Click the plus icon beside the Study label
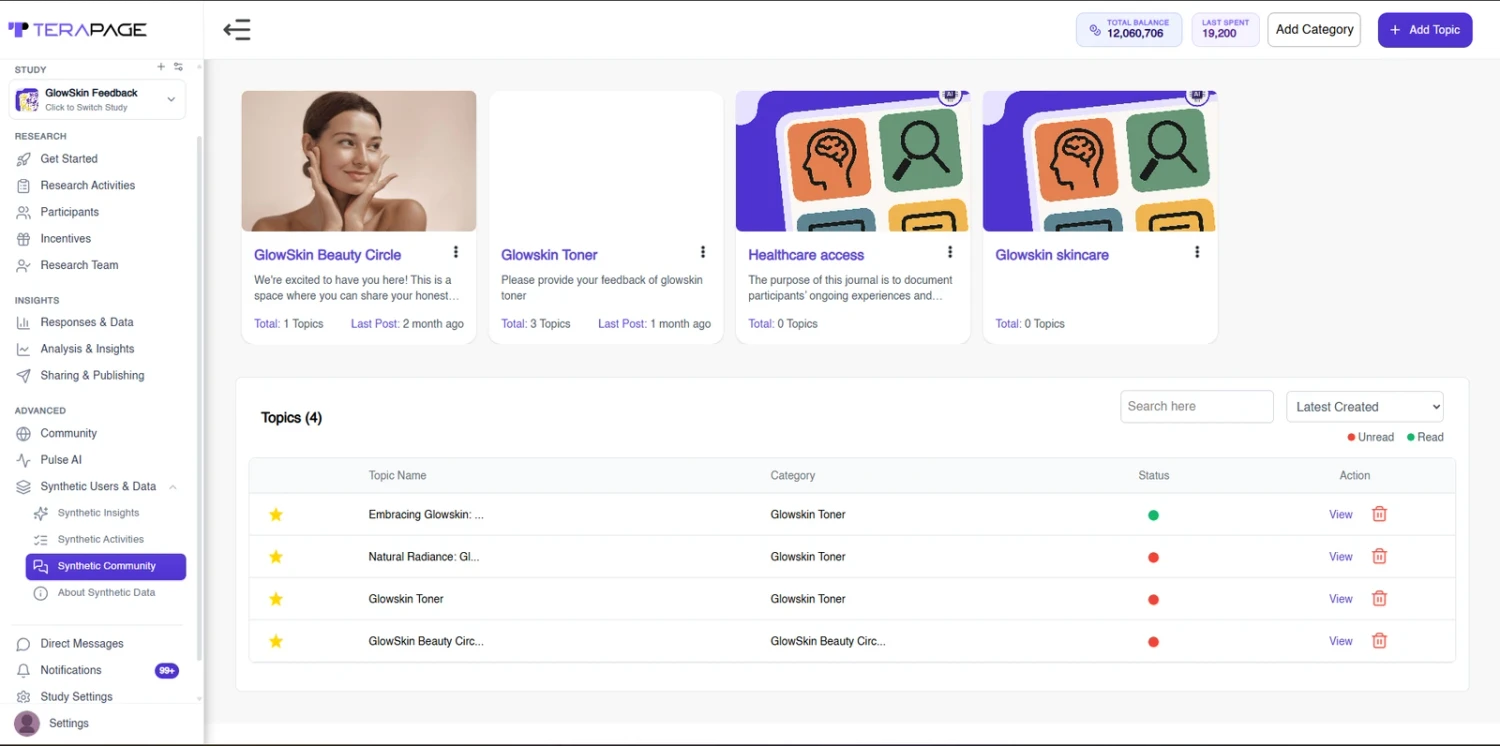 pyautogui.click(x=161, y=67)
